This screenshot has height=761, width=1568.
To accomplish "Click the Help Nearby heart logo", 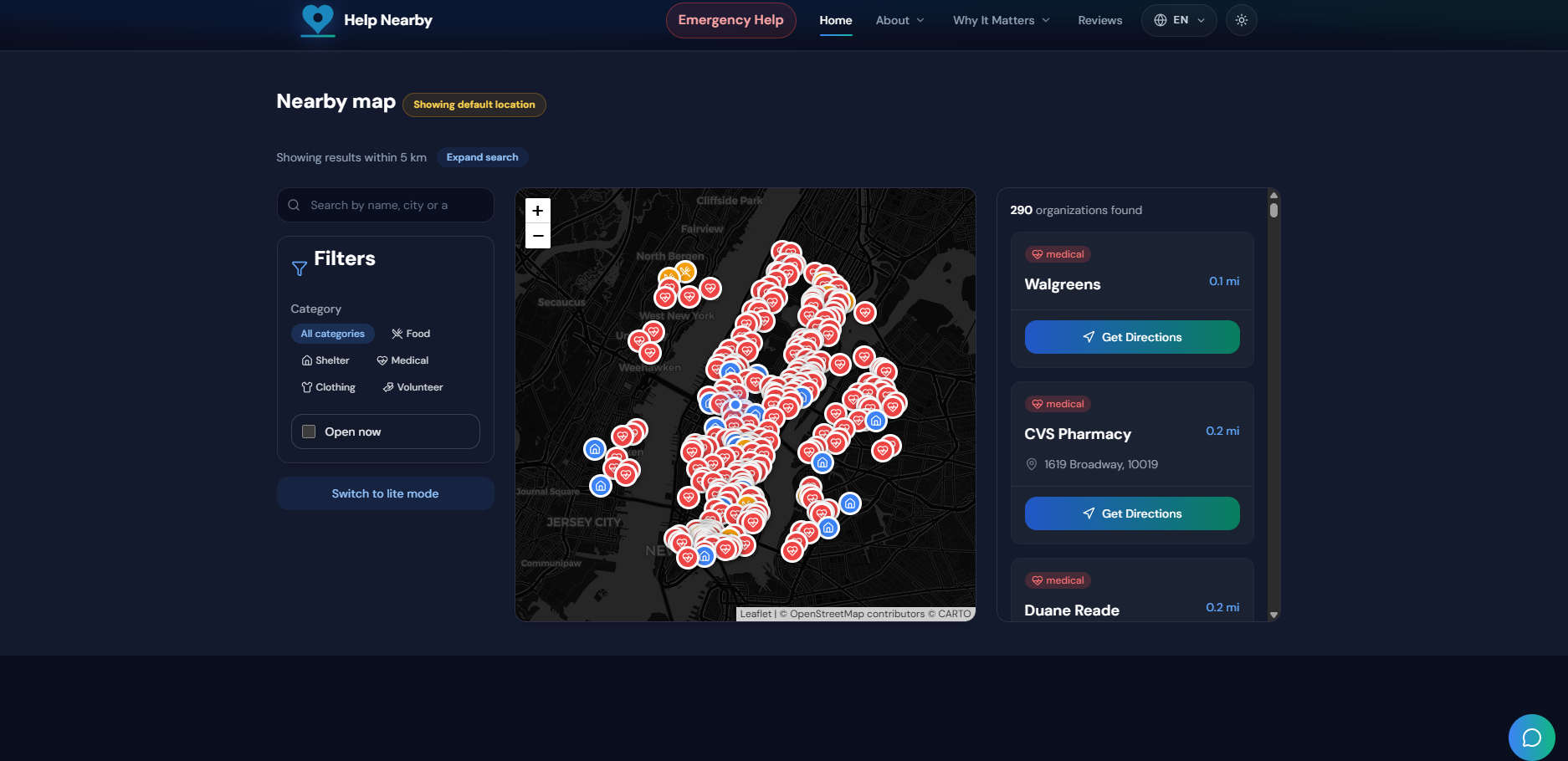I will click(x=317, y=19).
